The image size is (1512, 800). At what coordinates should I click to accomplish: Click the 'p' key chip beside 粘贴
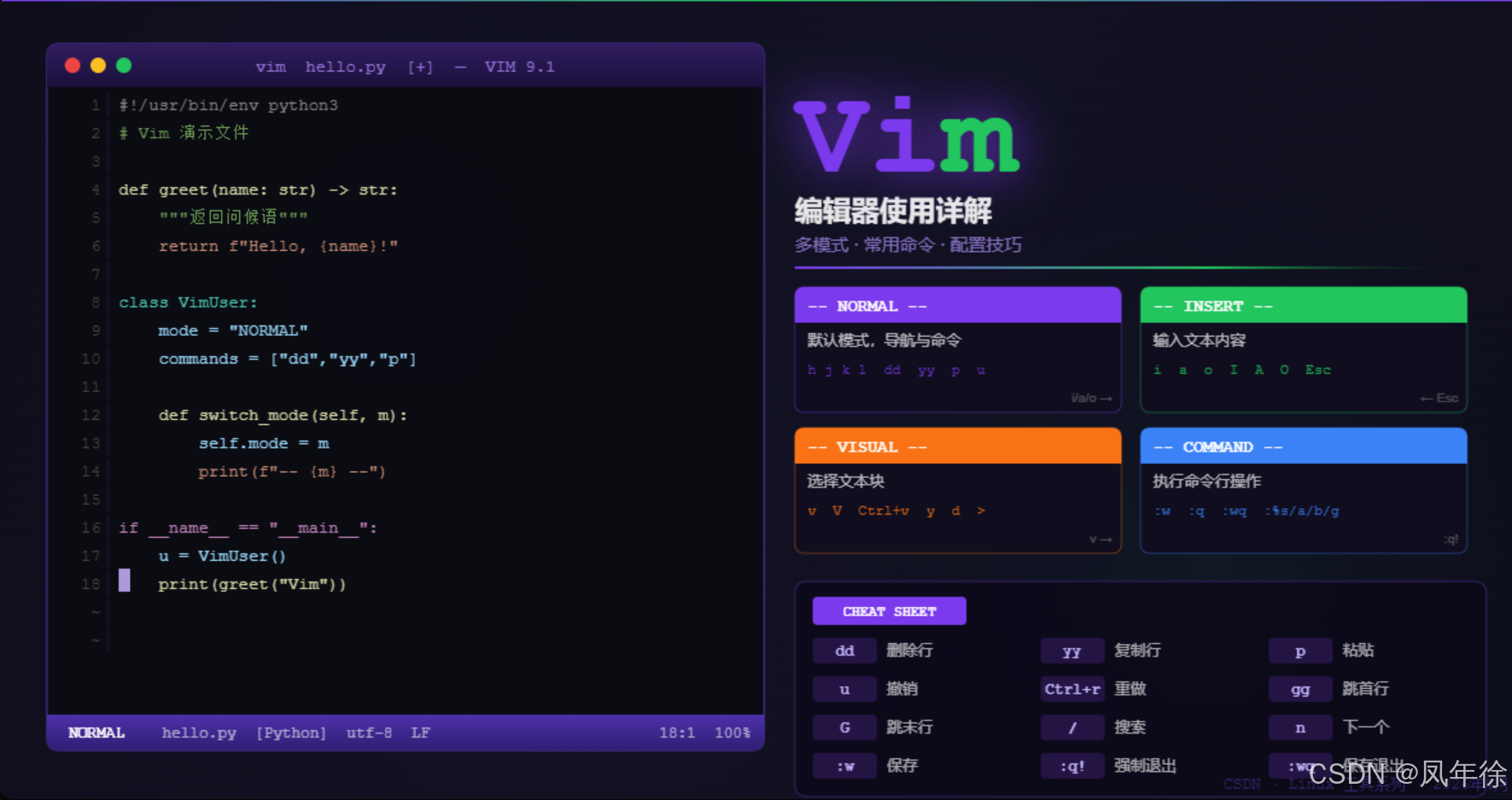click(1300, 651)
